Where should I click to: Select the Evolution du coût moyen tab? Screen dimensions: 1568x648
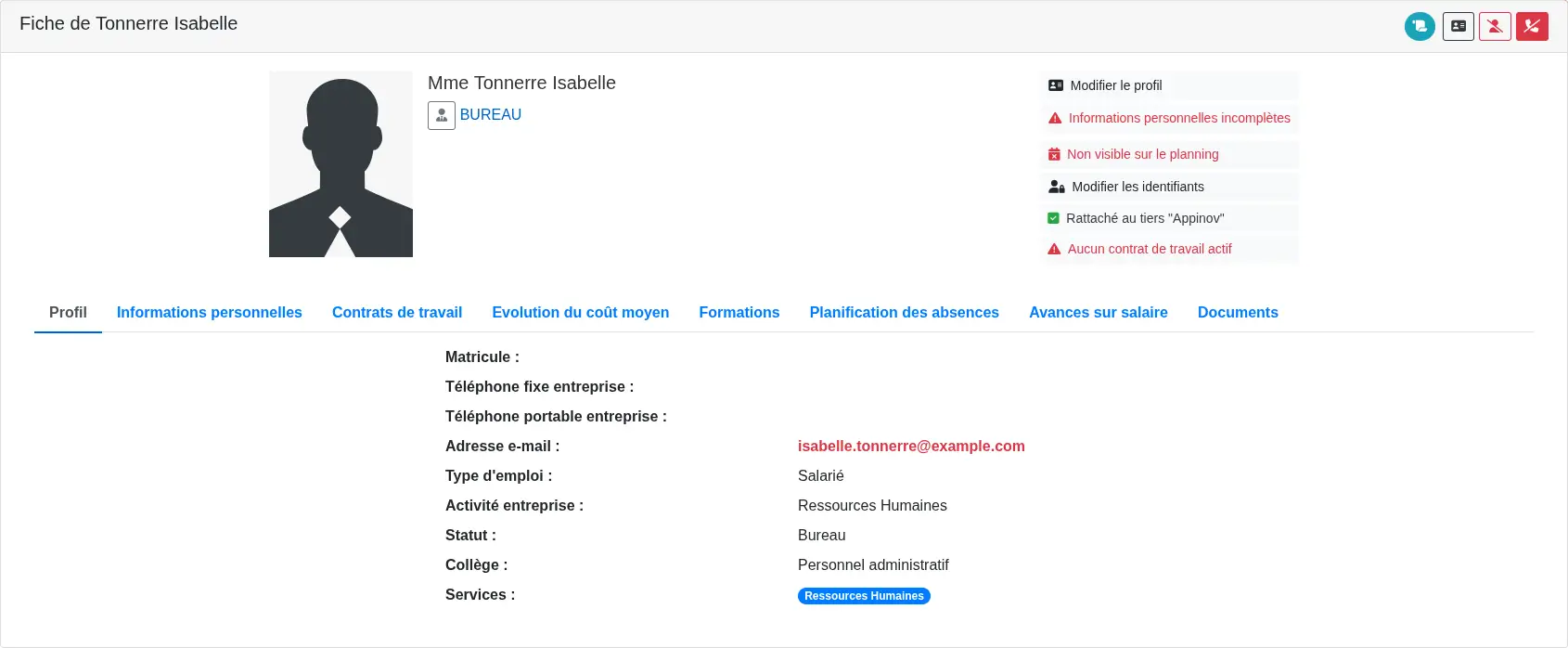tap(581, 313)
